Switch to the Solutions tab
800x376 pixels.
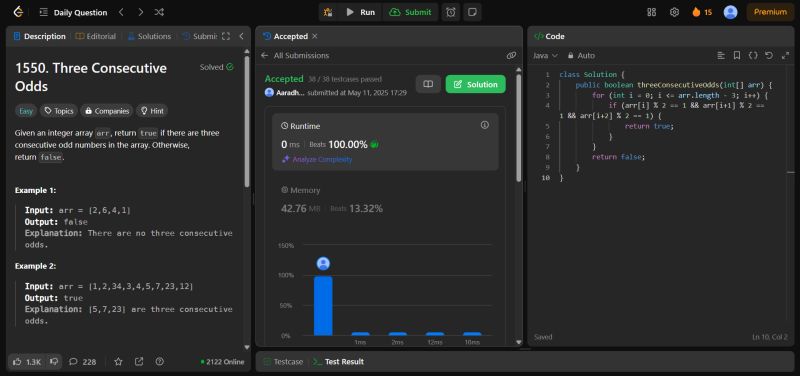coord(149,36)
